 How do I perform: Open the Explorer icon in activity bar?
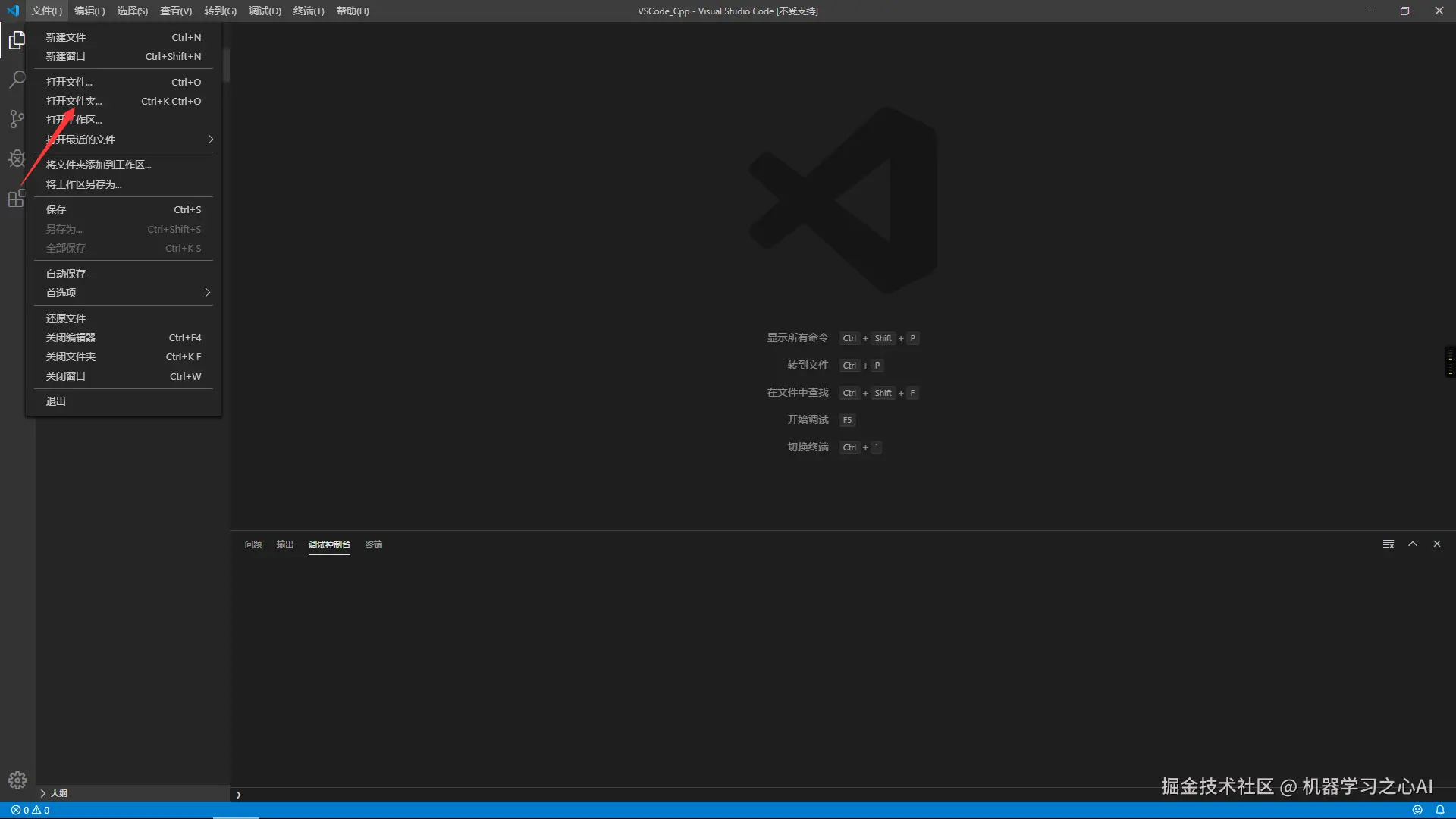click(17, 40)
